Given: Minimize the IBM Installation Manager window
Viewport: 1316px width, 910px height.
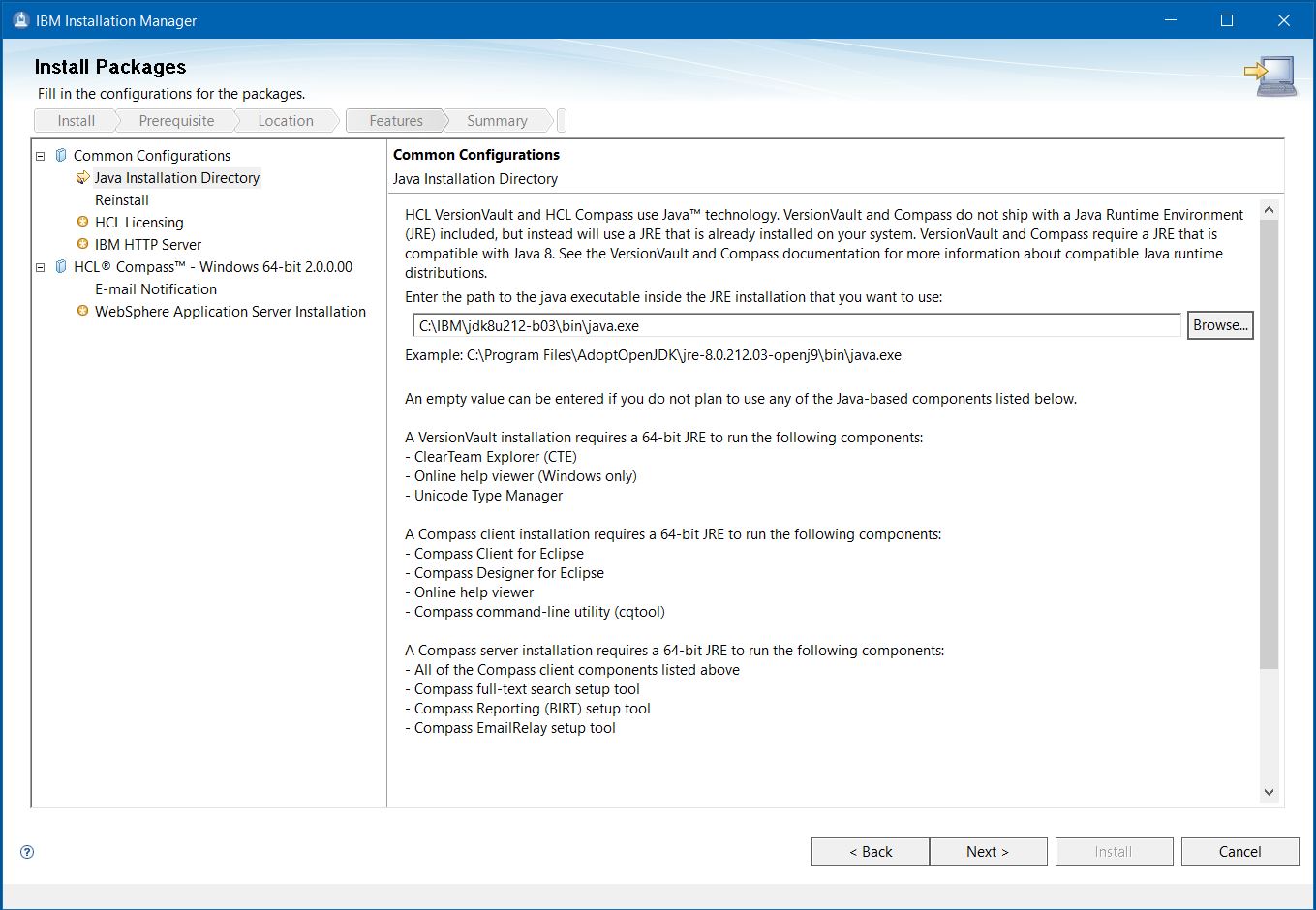Looking at the screenshot, I should [1170, 20].
